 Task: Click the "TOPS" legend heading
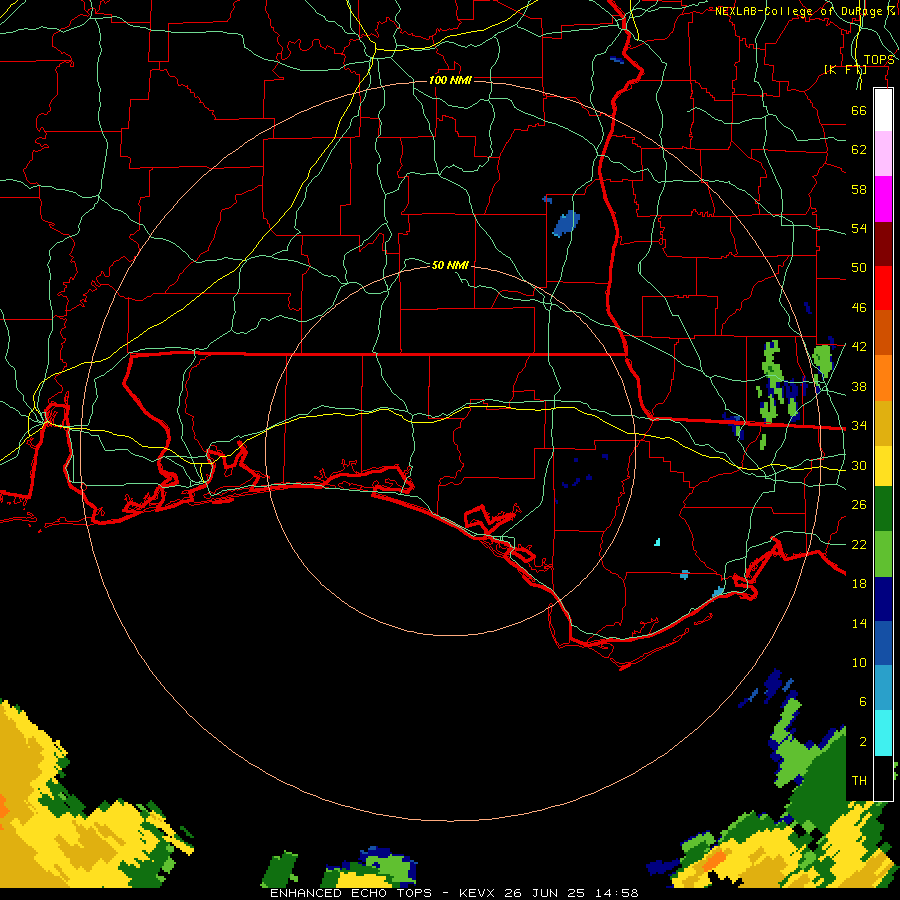tap(879, 60)
